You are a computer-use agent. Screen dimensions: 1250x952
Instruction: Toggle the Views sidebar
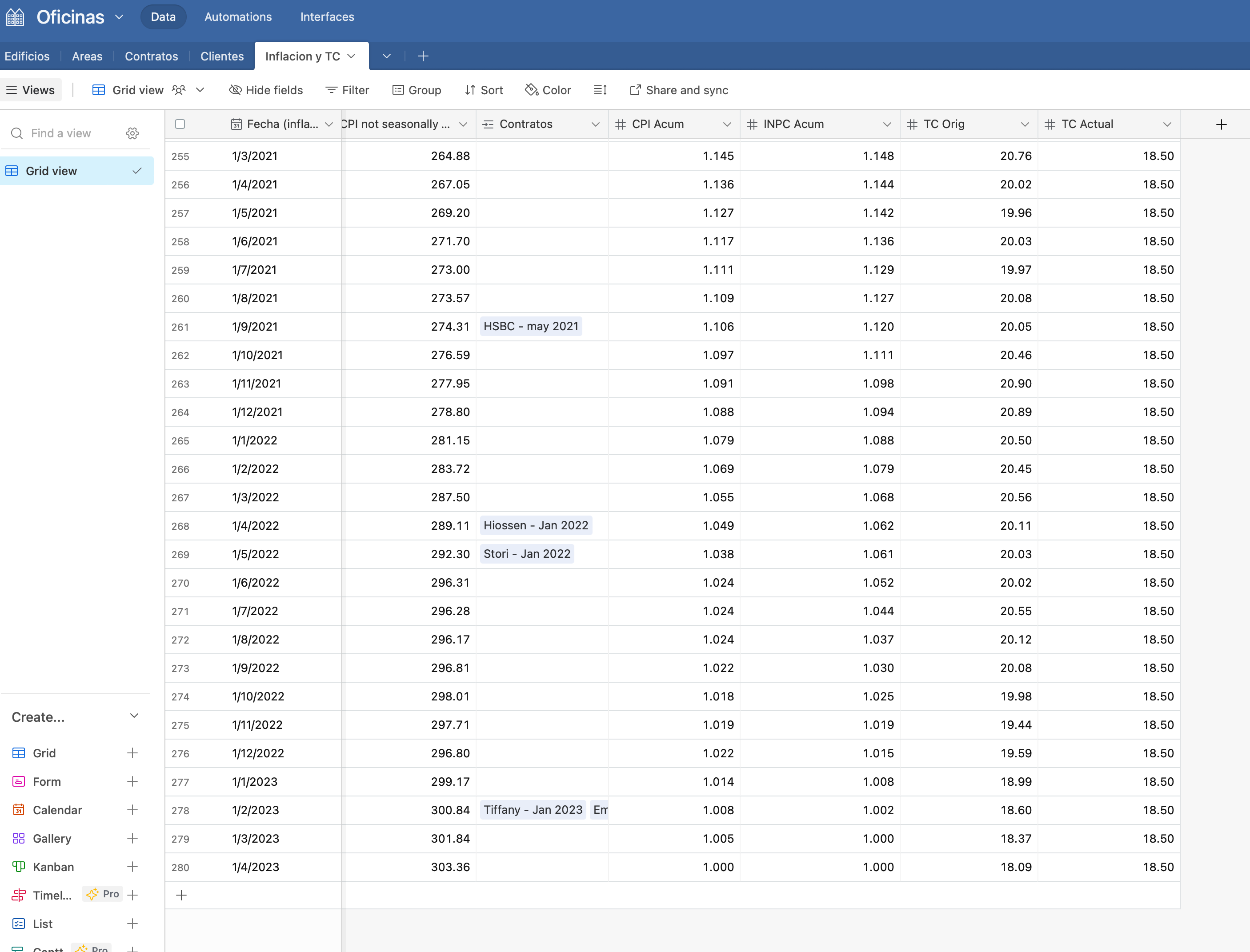coord(31,90)
